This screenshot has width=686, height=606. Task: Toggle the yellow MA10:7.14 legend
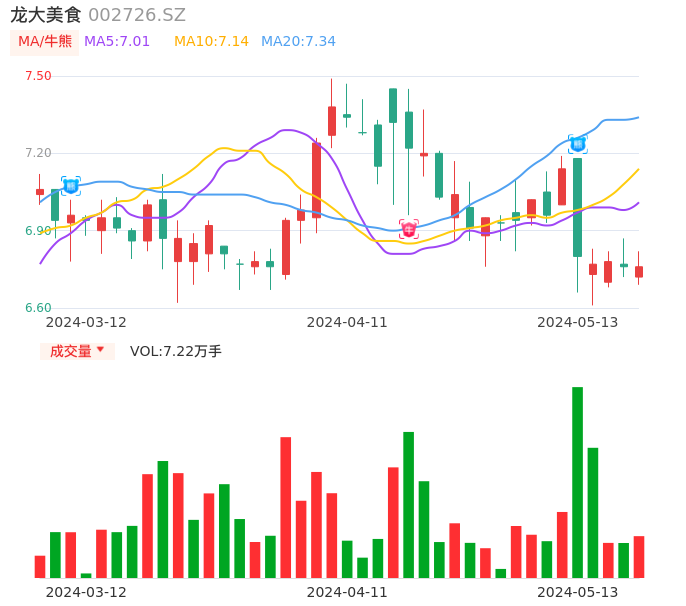(x=211, y=42)
